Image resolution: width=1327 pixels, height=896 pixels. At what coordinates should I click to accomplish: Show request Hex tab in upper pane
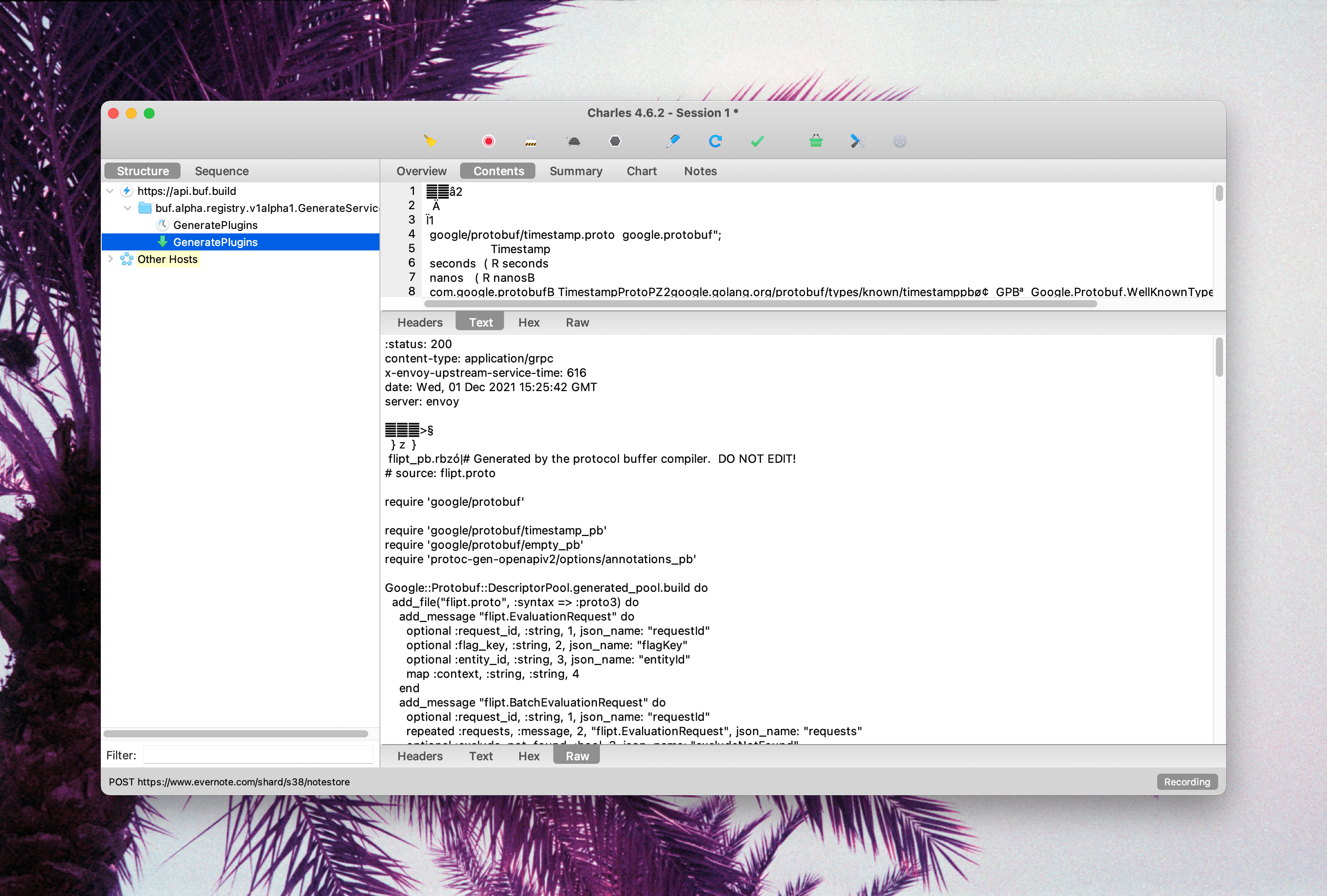pos(529,322)
